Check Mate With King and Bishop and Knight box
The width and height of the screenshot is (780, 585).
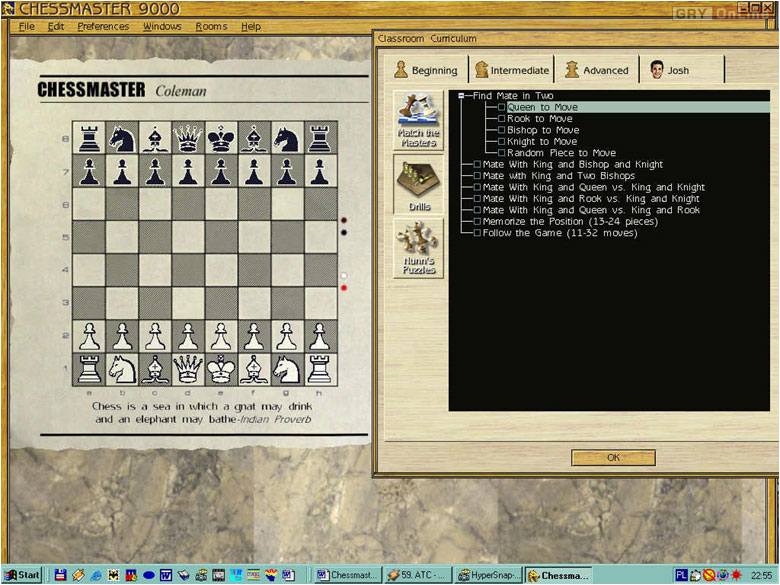(x=477, y=164)
